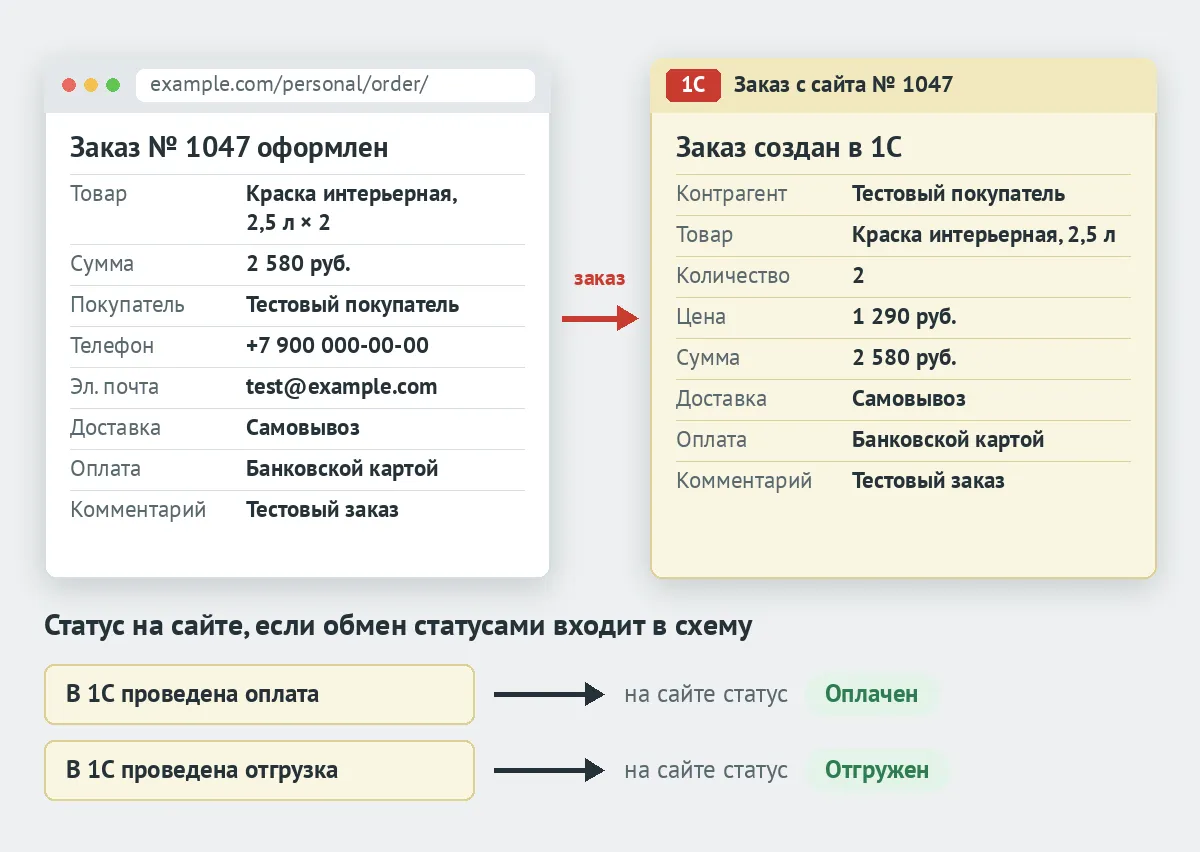Click 'на сайте статус' text beside Отгружен

[706, 770]
